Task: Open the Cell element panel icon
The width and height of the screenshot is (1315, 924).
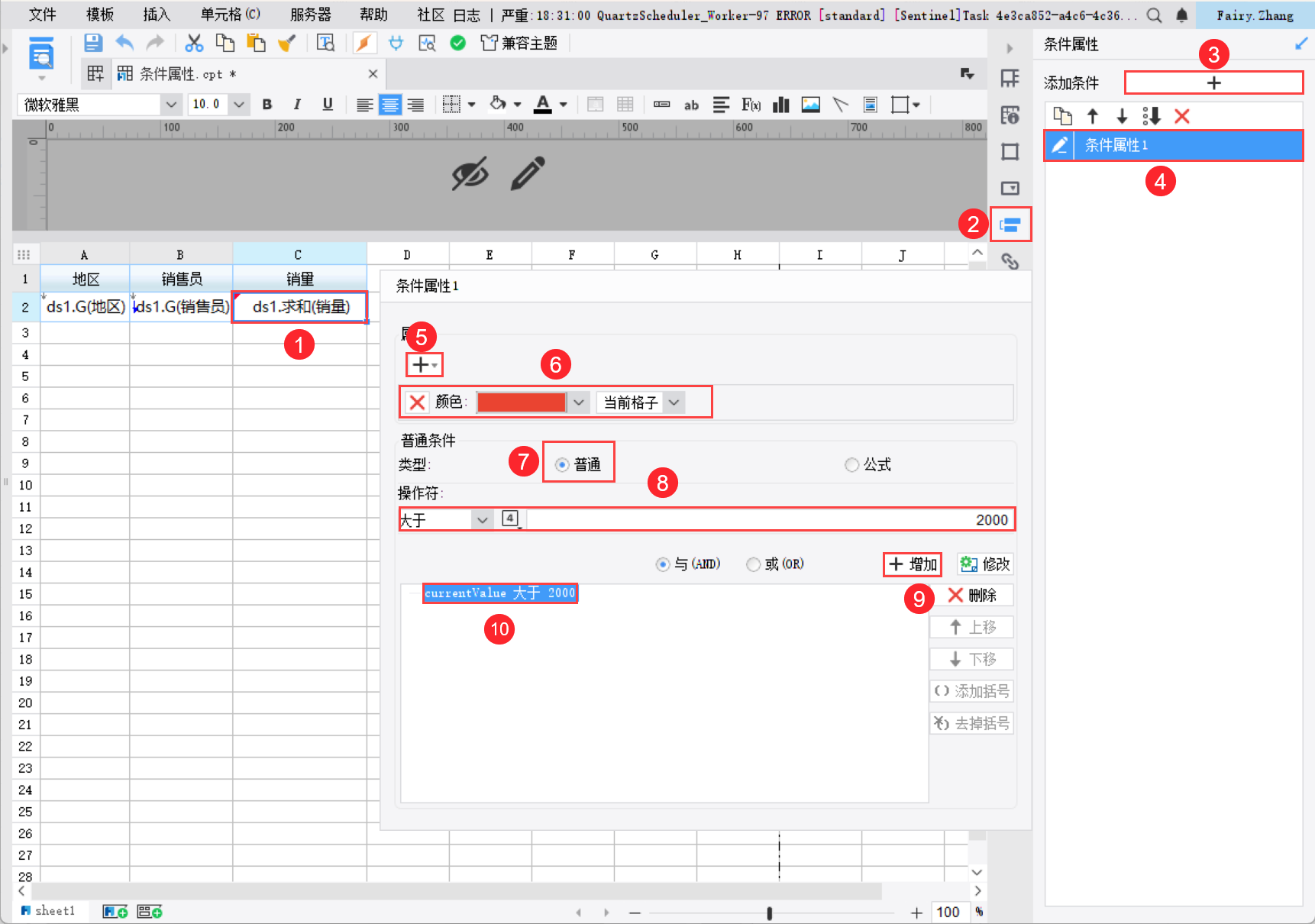Action: [1010, 79]
